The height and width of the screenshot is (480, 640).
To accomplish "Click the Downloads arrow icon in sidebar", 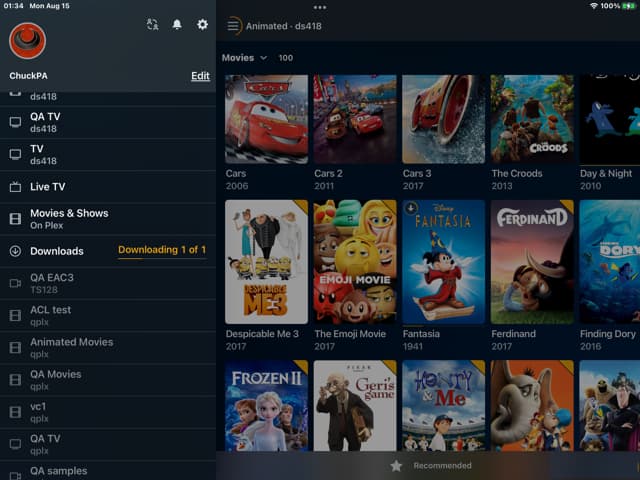I will click(x=15, y=251).
